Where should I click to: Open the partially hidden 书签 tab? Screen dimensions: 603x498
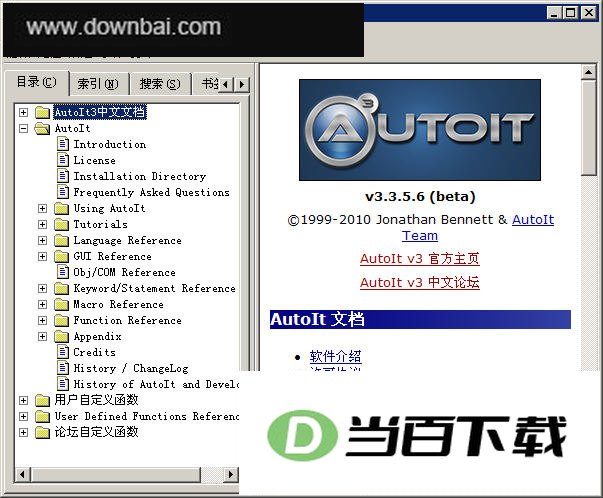(207, 83)
